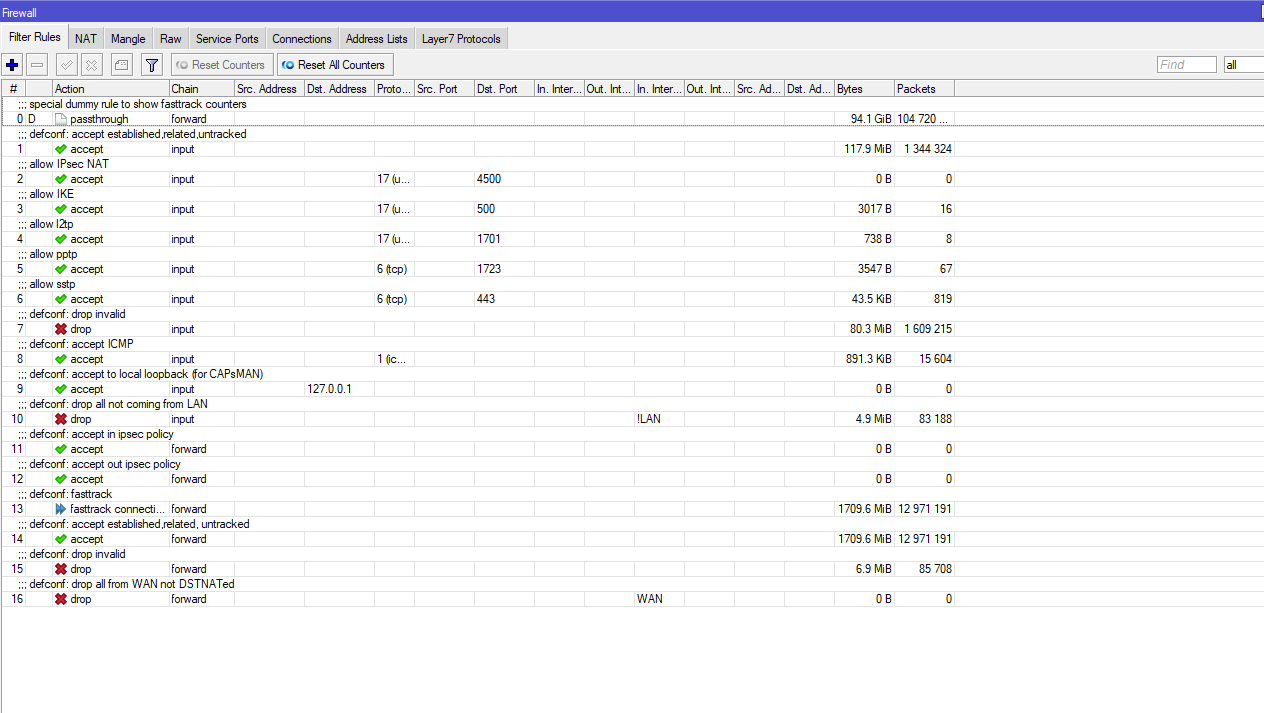Open the Layer7 Protocols tab
Image resolution: width=1264 pixels, height=713 pixels.
click(461, 38)
